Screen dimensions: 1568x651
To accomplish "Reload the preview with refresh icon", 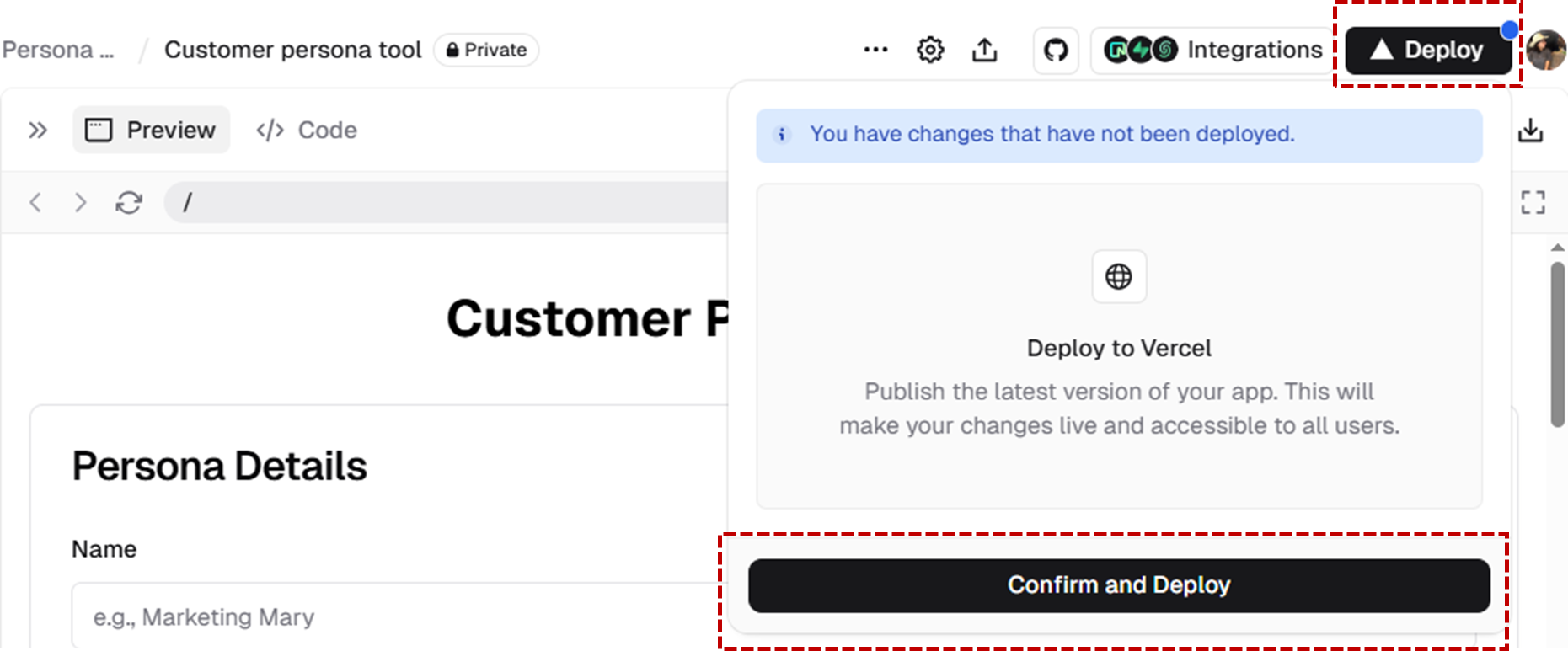I will (x=129, y=203).
